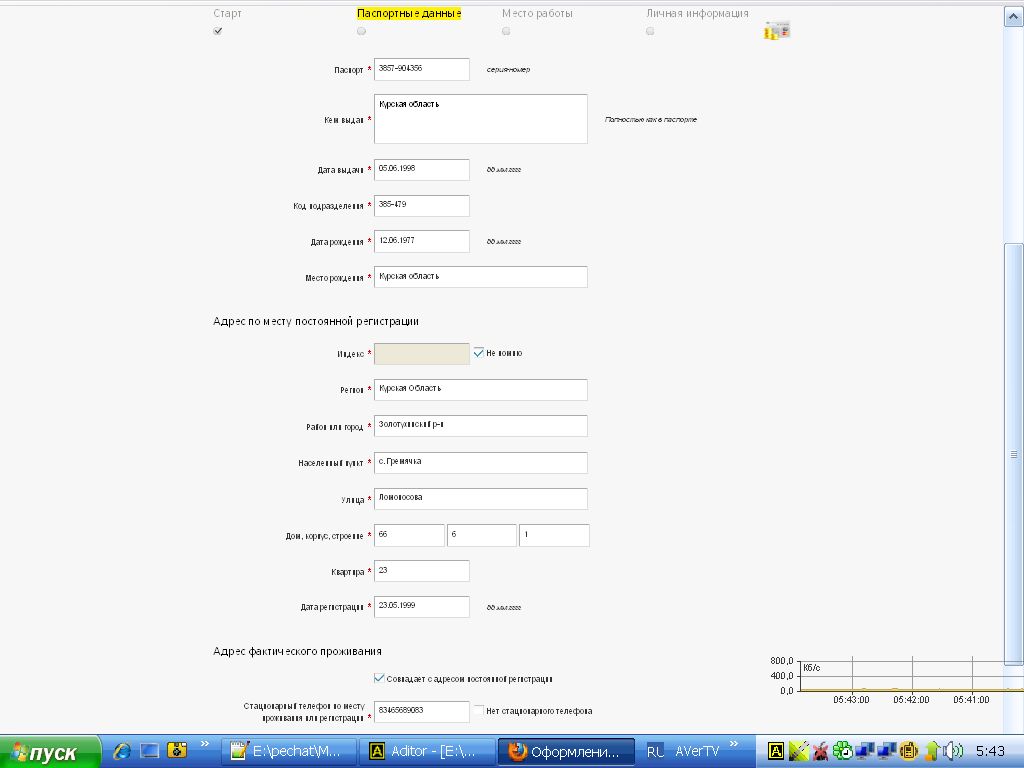
Task: Open the yellow A tray icon
Action: point(775,751)
